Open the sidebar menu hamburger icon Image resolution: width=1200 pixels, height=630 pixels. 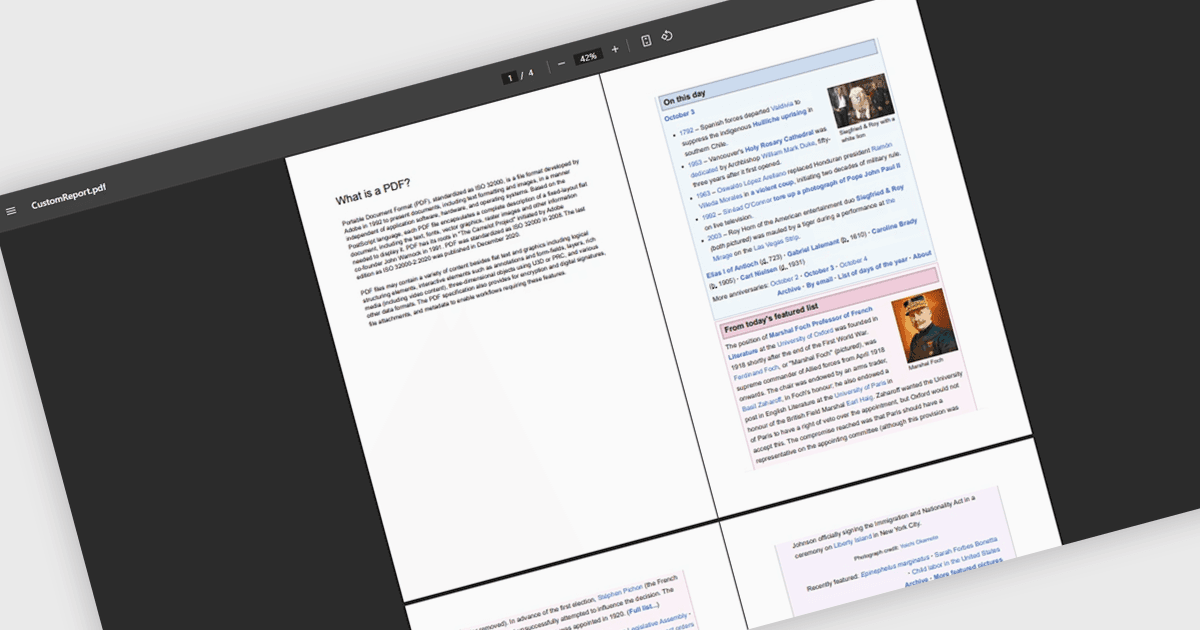point(11,211)
